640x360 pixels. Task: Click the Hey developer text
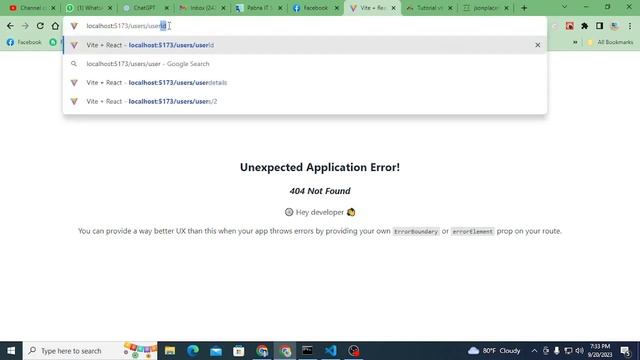point(320,212)
